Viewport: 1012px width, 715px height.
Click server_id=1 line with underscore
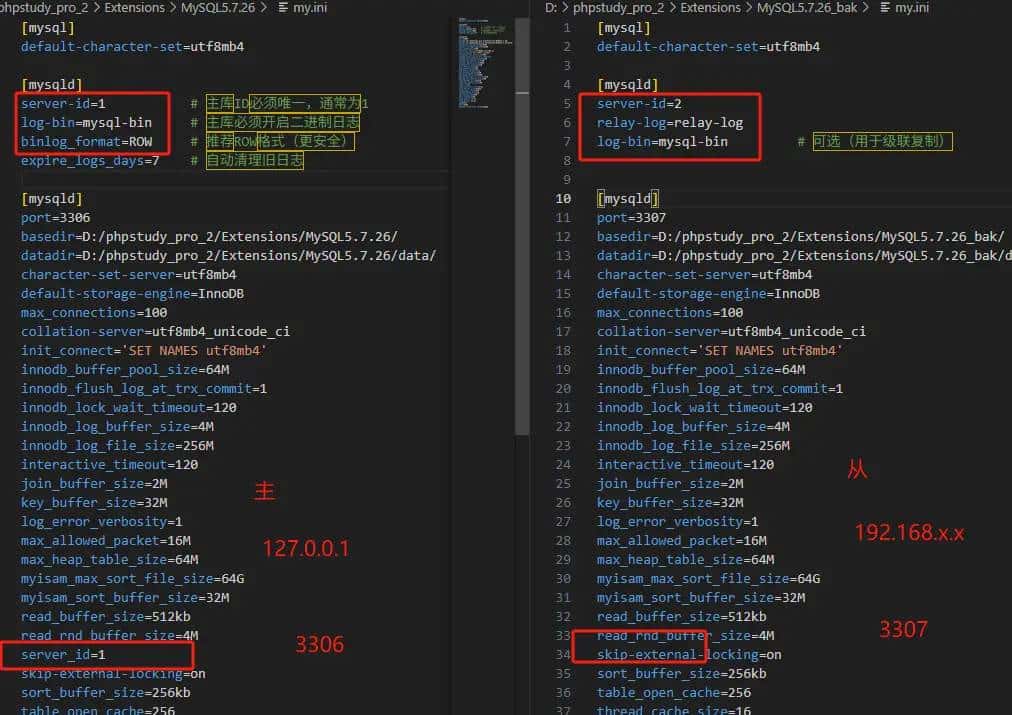[x=63, y=654]
